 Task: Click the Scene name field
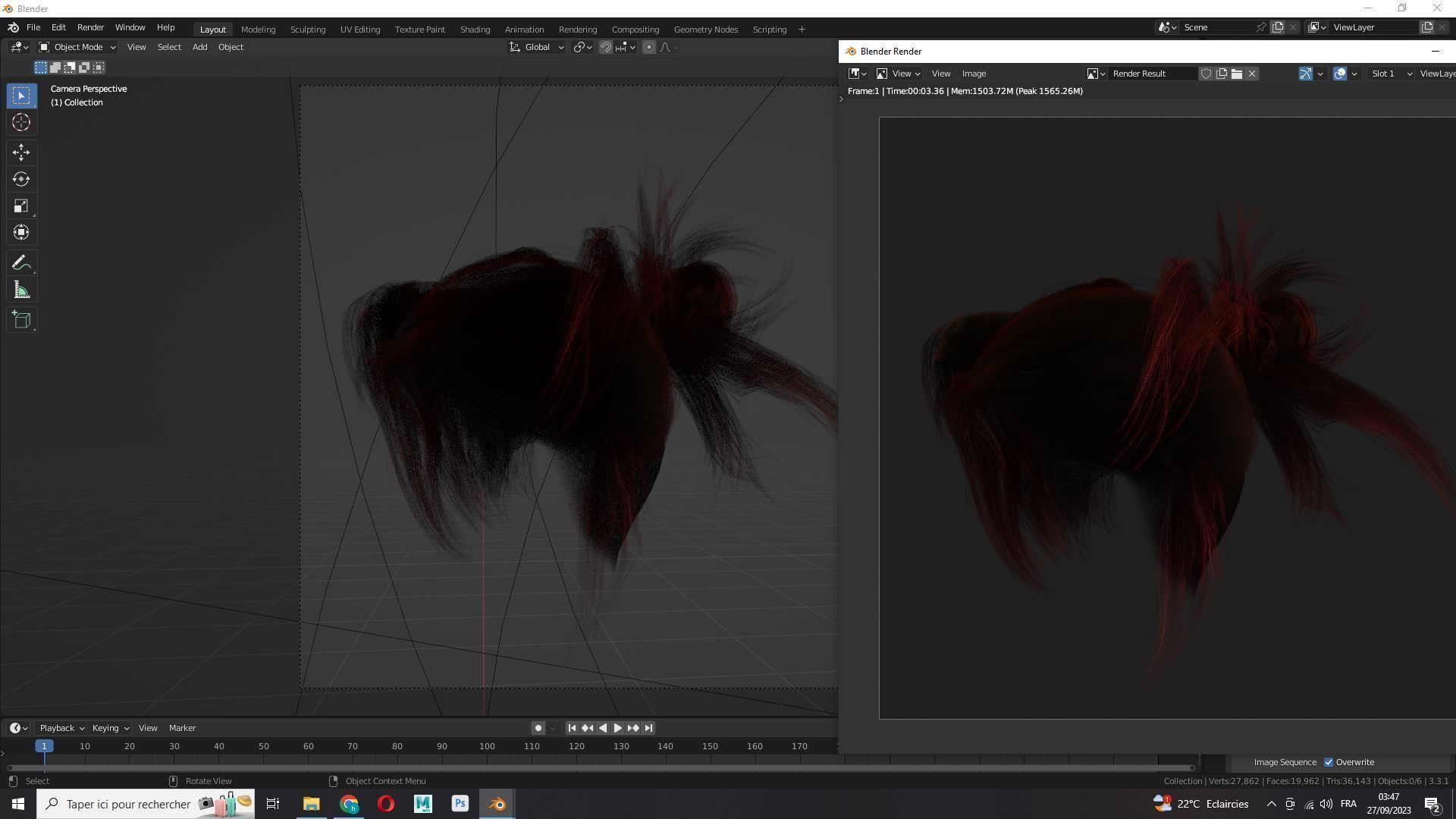1216,27
